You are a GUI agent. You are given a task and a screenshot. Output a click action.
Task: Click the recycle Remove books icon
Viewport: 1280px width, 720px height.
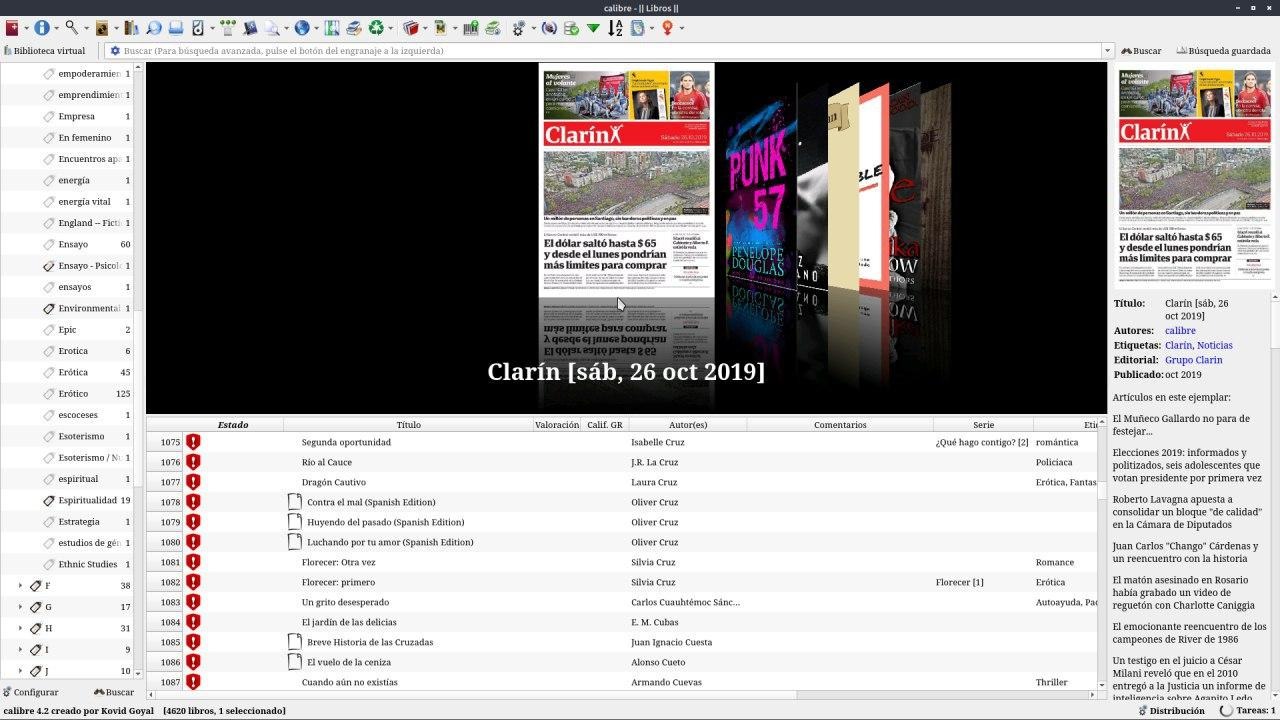(376, 28)
